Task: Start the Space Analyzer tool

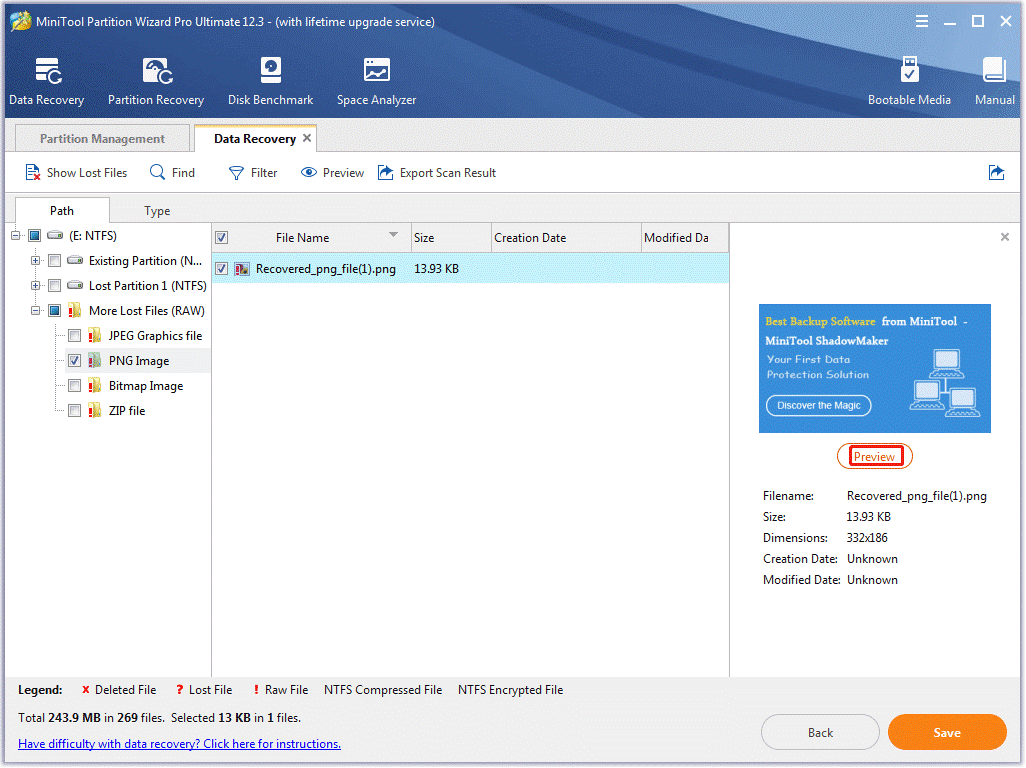Action: point(376,72)
